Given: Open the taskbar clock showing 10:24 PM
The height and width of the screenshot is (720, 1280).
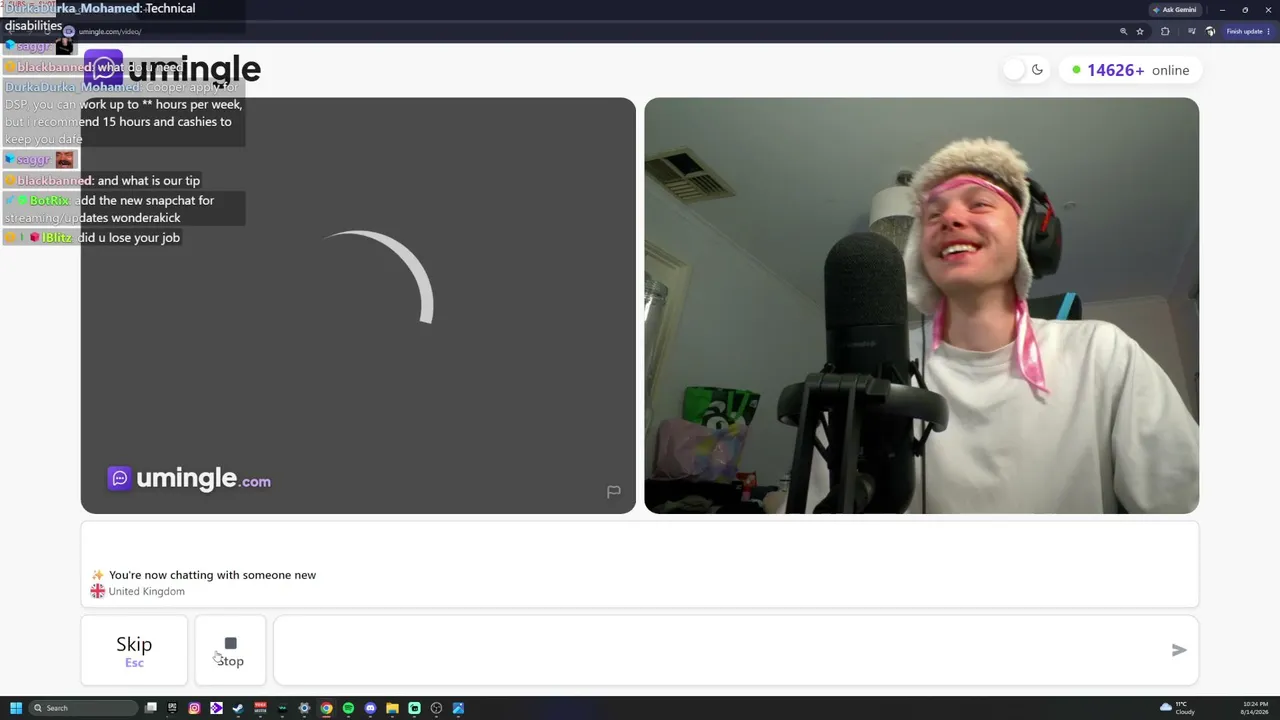Looking at the screenshot, I should (1255, 708).
